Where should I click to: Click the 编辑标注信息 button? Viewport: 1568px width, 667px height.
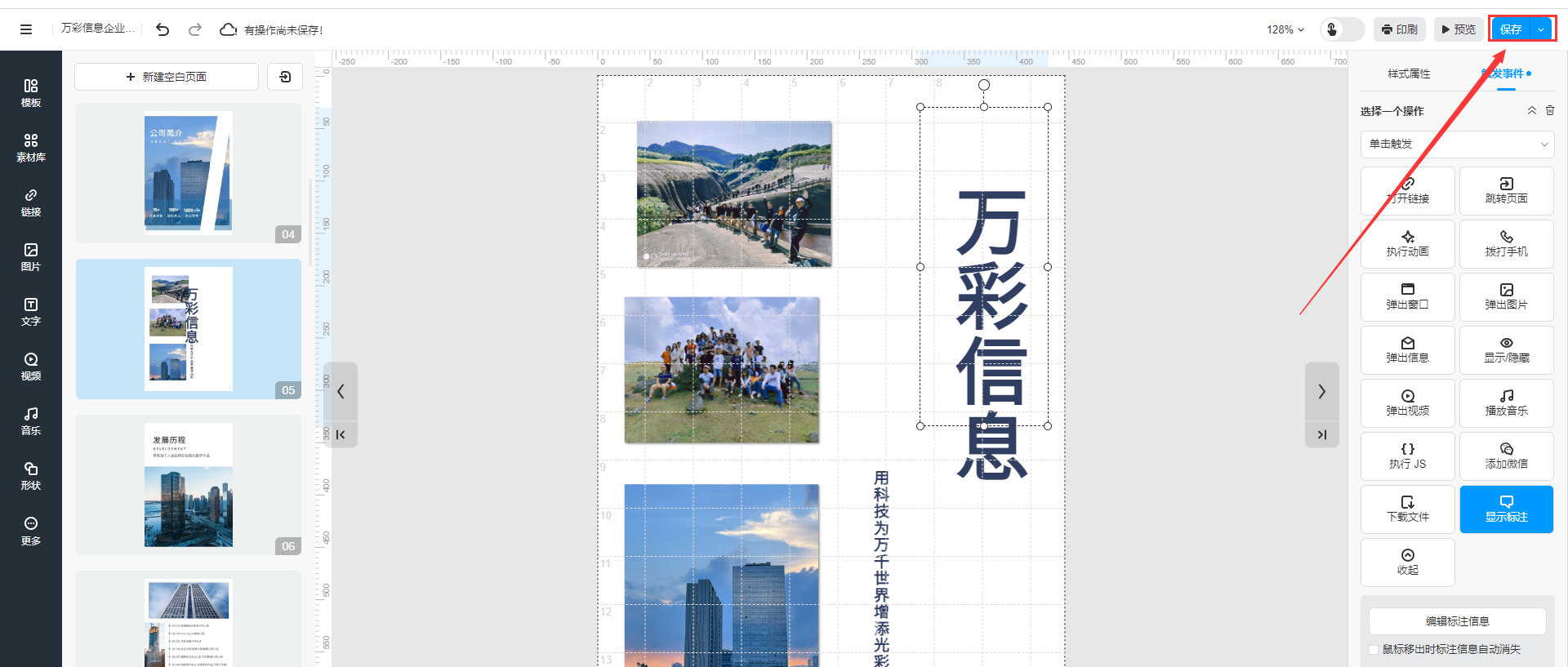pyautogui.click(x=1457, y=621)
